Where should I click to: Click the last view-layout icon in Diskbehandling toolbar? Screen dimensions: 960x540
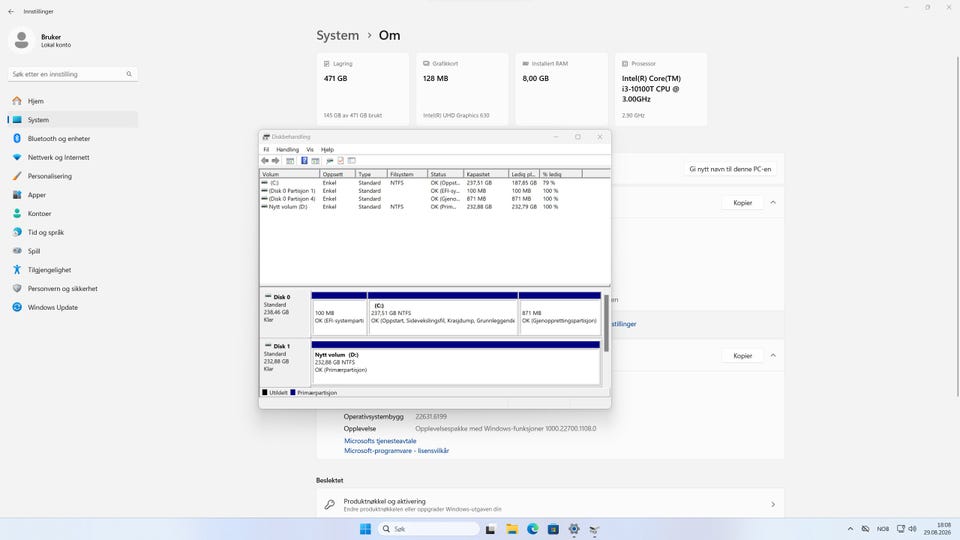click(351, 160)
